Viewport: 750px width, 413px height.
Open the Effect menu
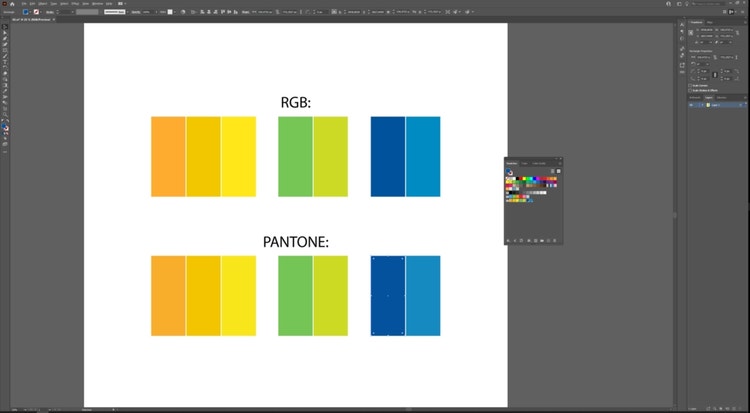(x=75, y=3)
